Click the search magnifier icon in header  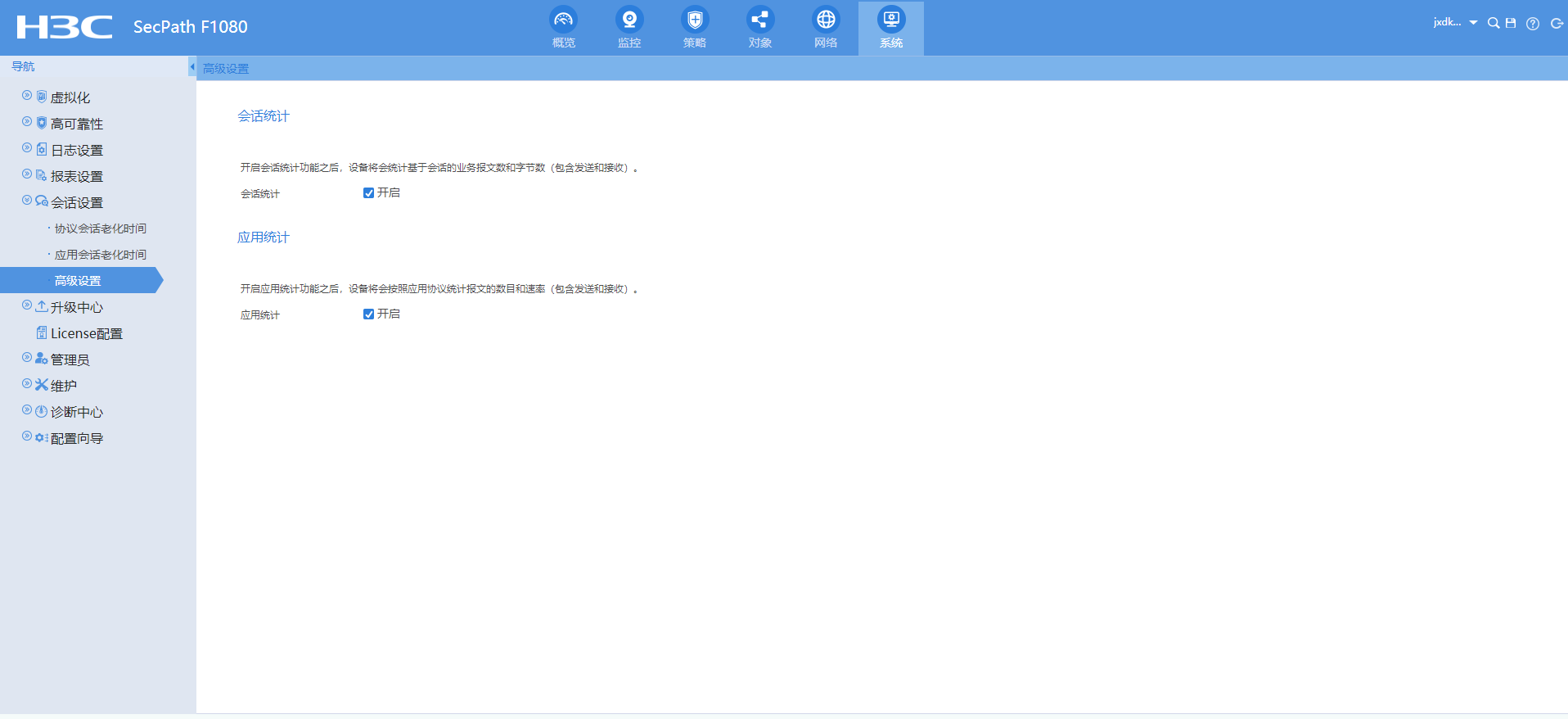pos(1494,23)
